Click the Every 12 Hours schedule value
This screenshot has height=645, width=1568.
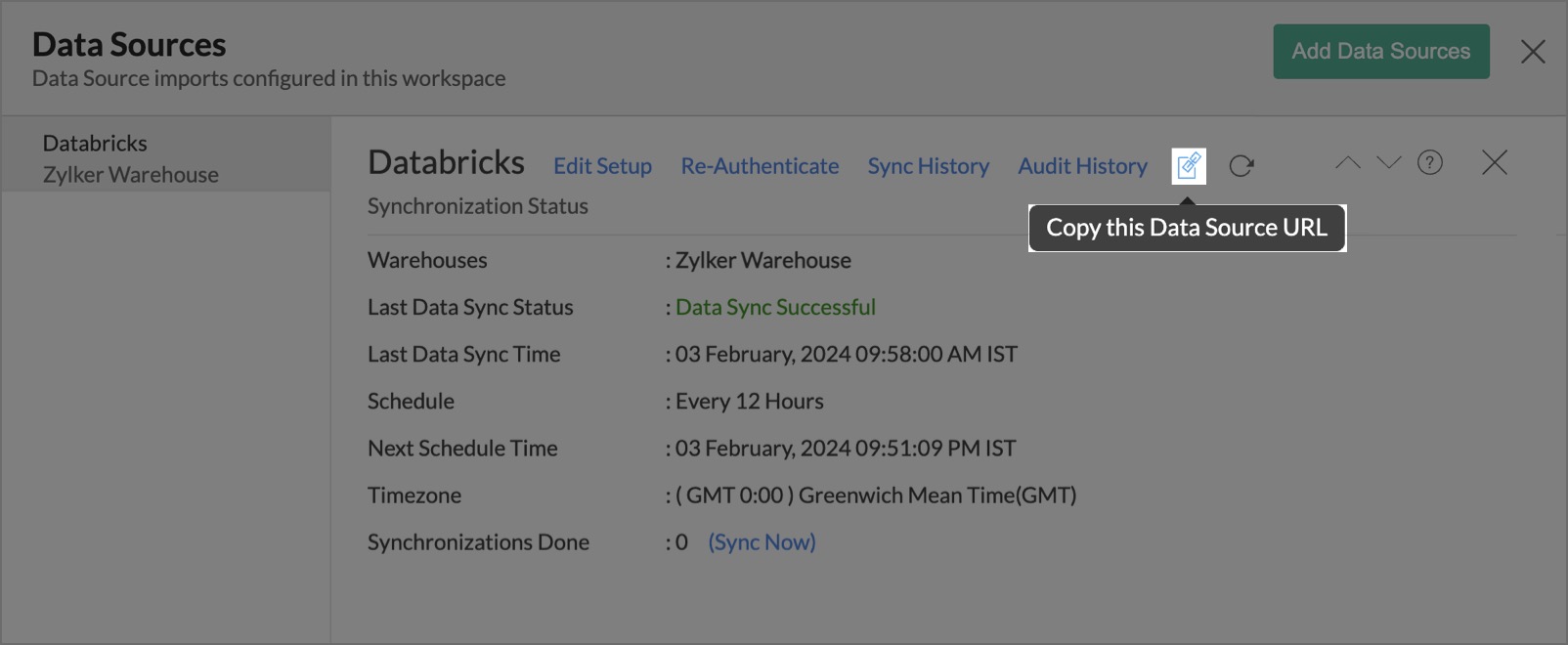[749, 401]
